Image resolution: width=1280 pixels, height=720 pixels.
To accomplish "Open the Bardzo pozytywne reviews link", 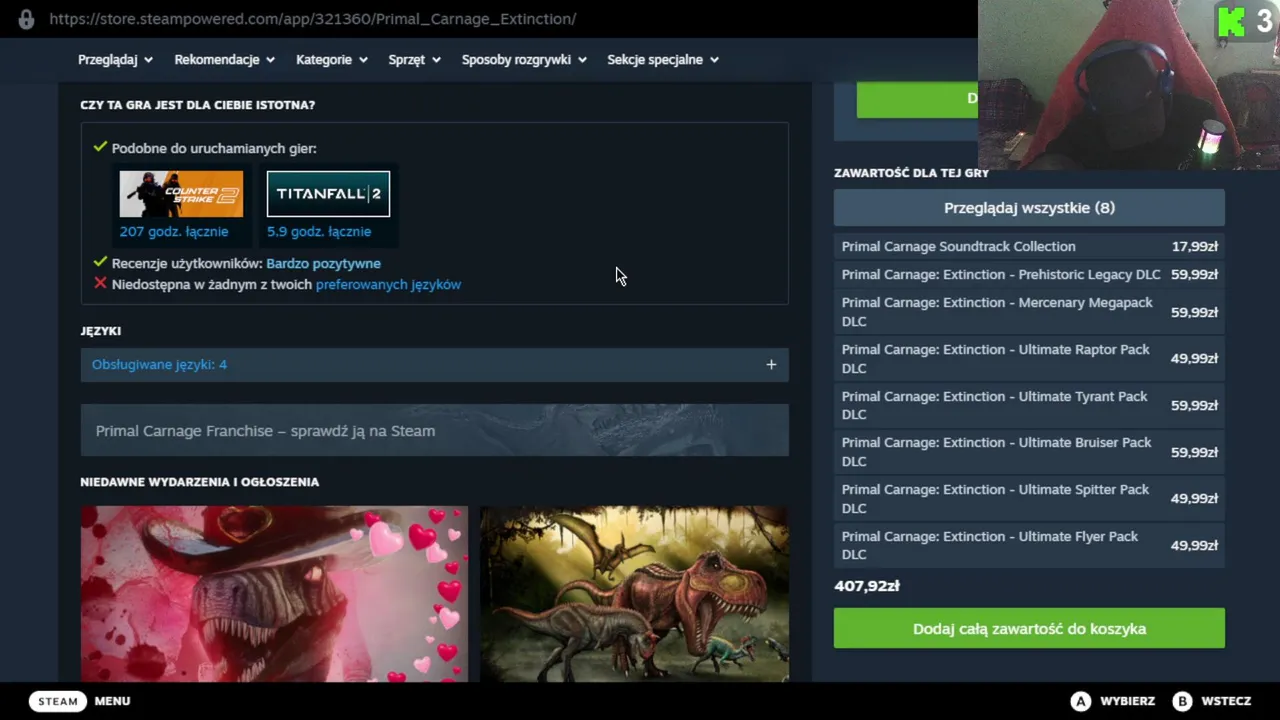I will click(323, 263).
